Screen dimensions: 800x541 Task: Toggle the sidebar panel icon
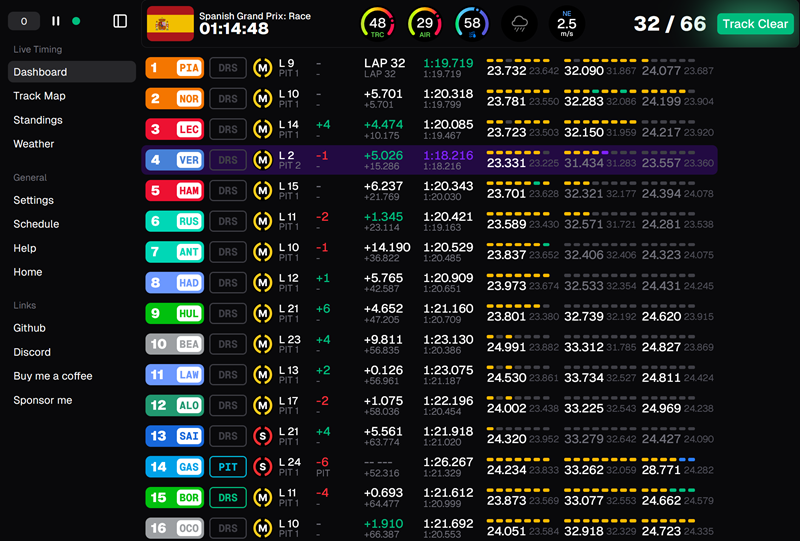pyautogui.click(x=120, y=21)
